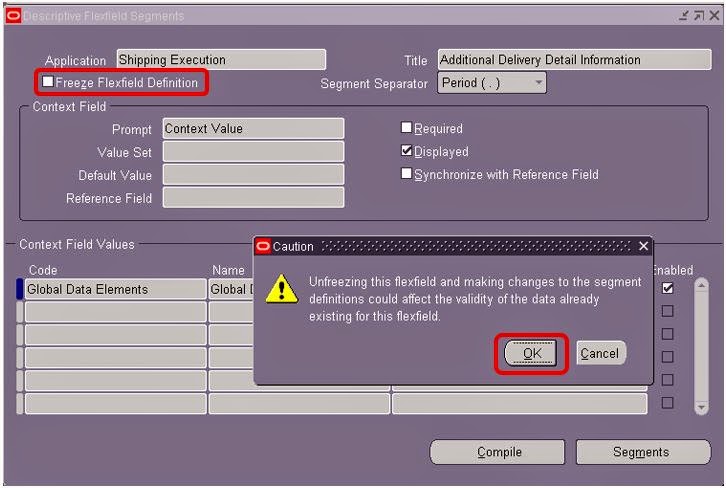
Task: Click the Title field
Action: pyautogui.click(x=574, y=60)
